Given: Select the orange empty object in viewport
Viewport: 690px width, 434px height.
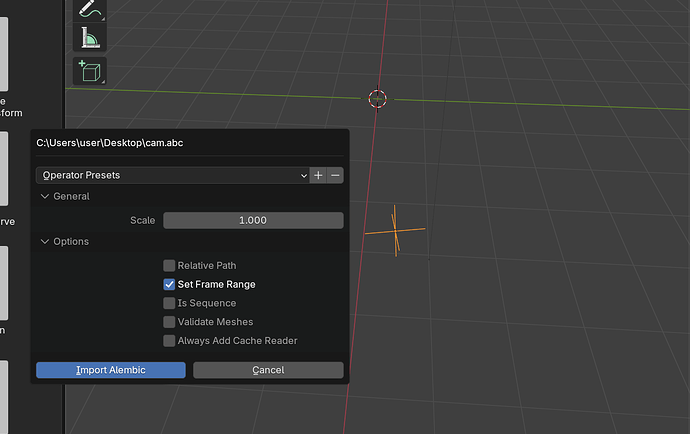Looking at the screenshot, I should (395, 231).
